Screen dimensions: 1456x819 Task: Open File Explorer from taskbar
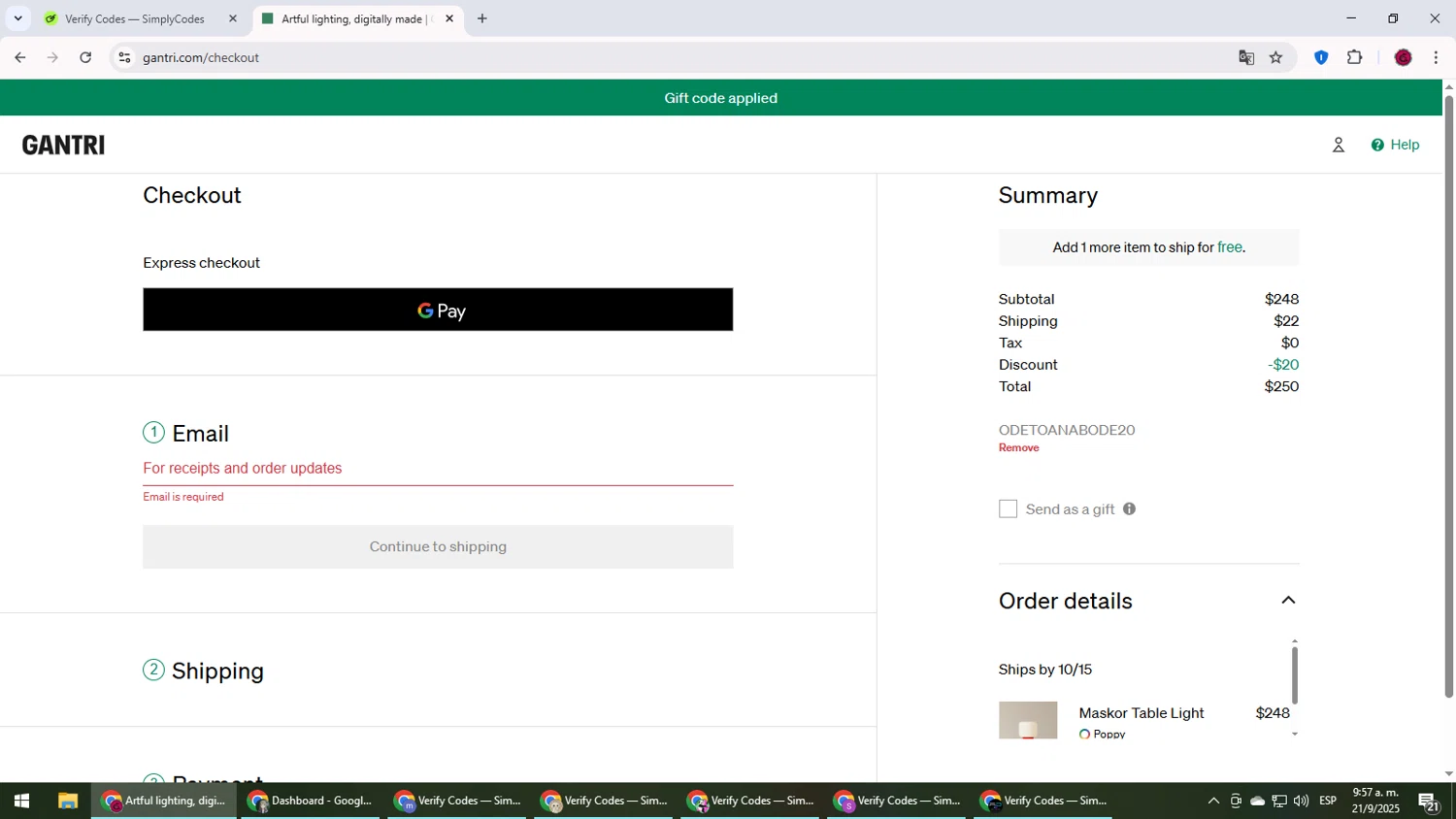click(67, 802)
